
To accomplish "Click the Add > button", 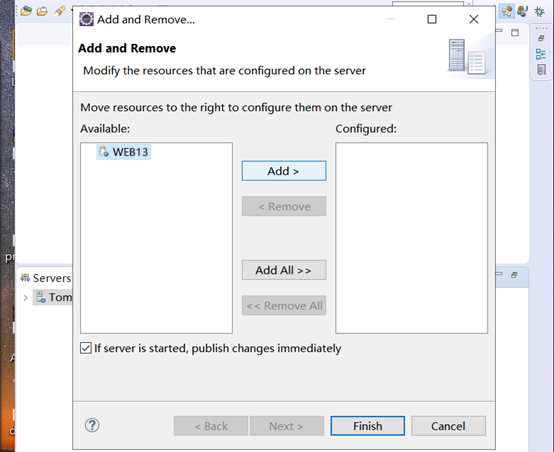I will pyautogui.click(x=284, y=171).
